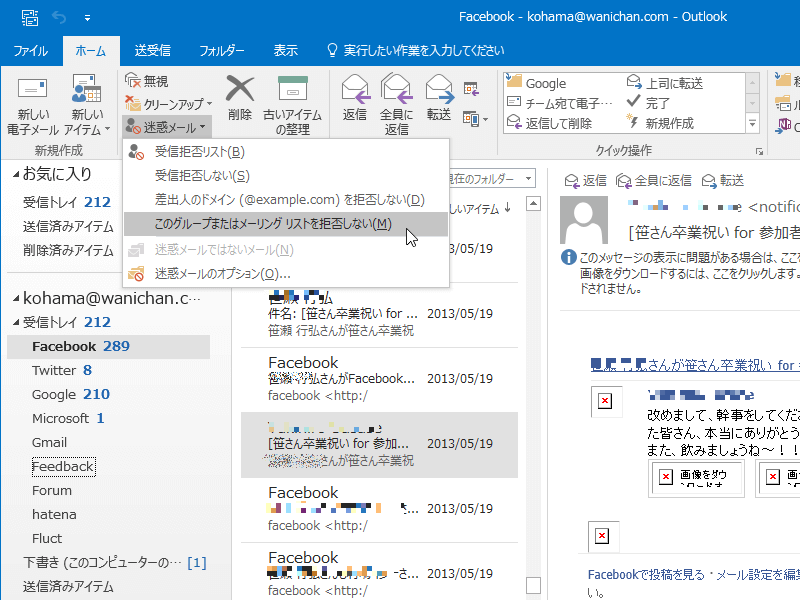Select the Microsoft 1 folder
Viewport: 800px width, 600px height.
click(68, 418)
